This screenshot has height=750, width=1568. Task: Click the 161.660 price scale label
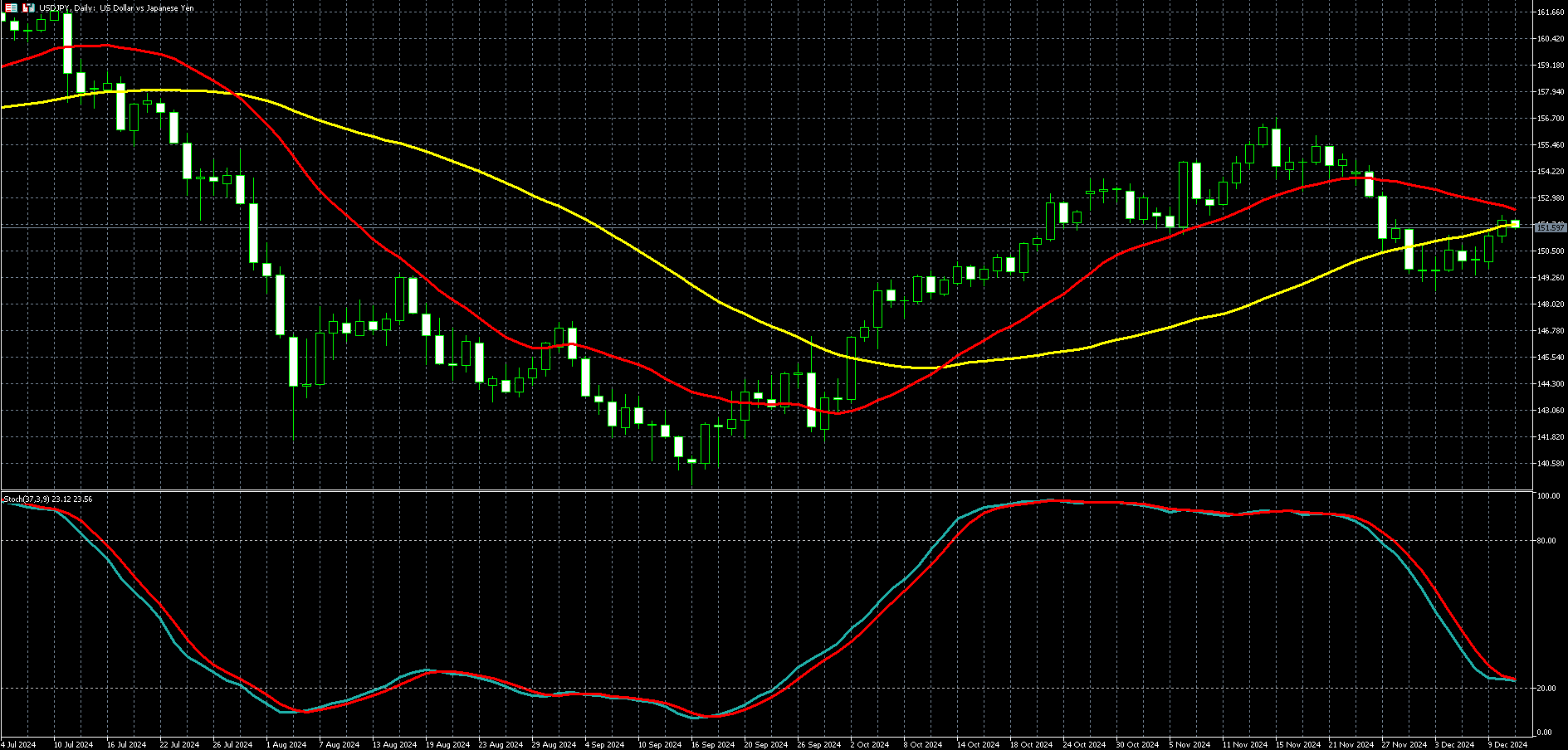coord(1551,12)
